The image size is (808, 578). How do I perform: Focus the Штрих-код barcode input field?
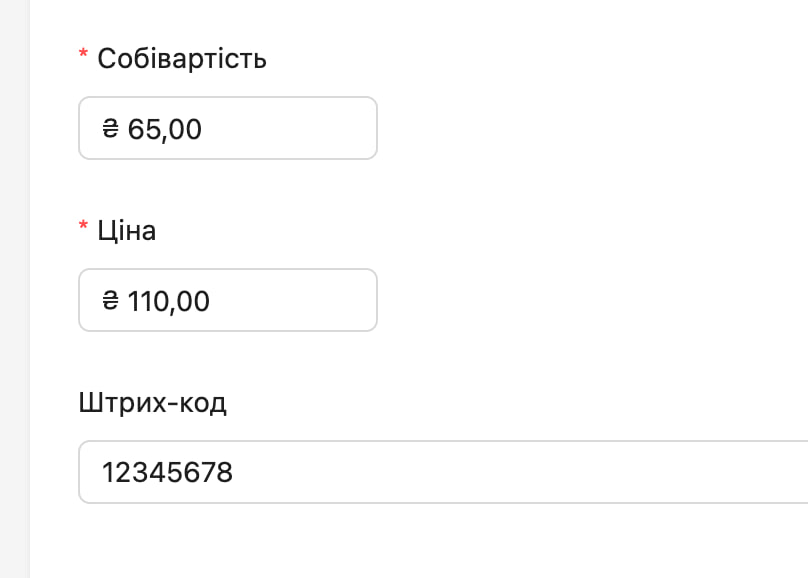[443, 472]
